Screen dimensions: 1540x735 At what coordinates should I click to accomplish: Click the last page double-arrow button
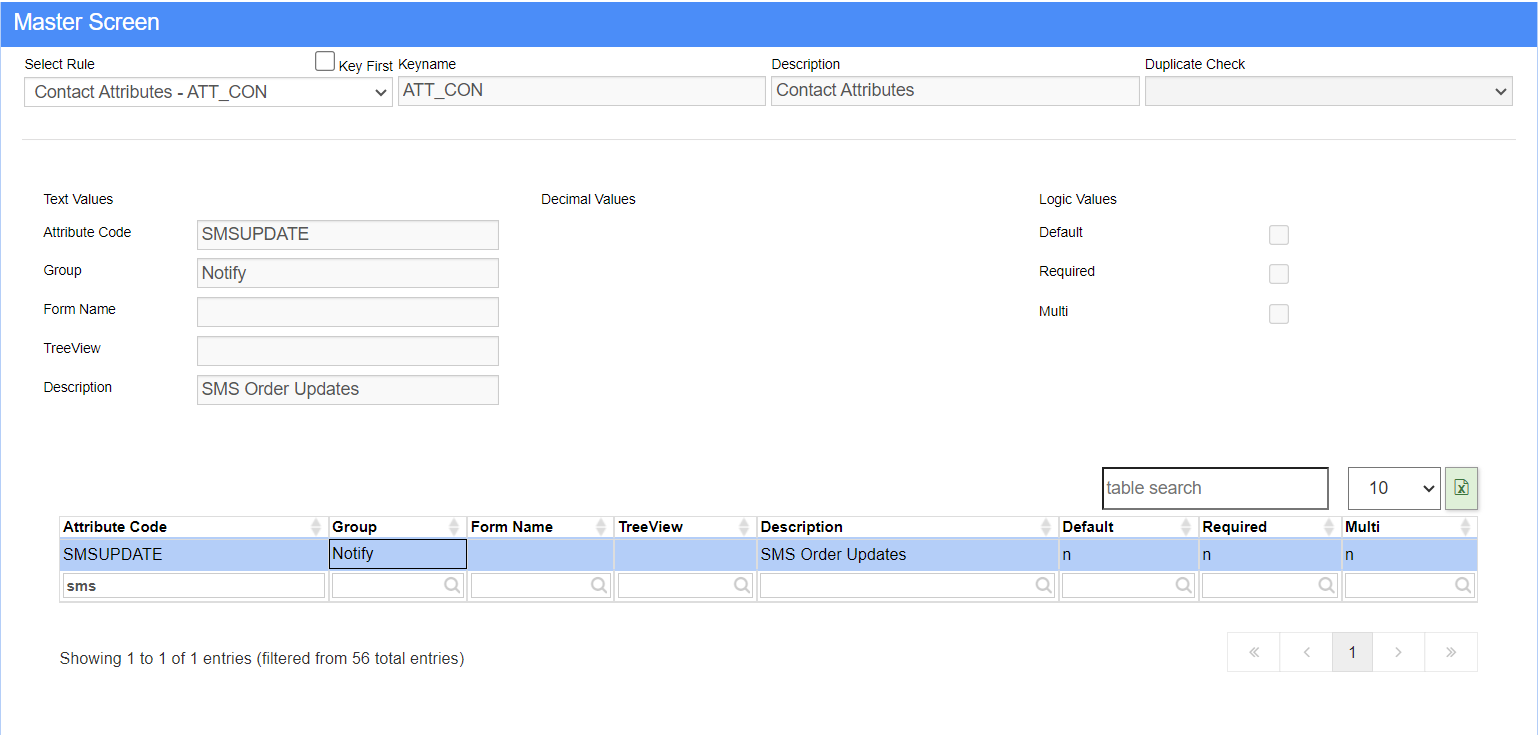tap(1450, 652)
